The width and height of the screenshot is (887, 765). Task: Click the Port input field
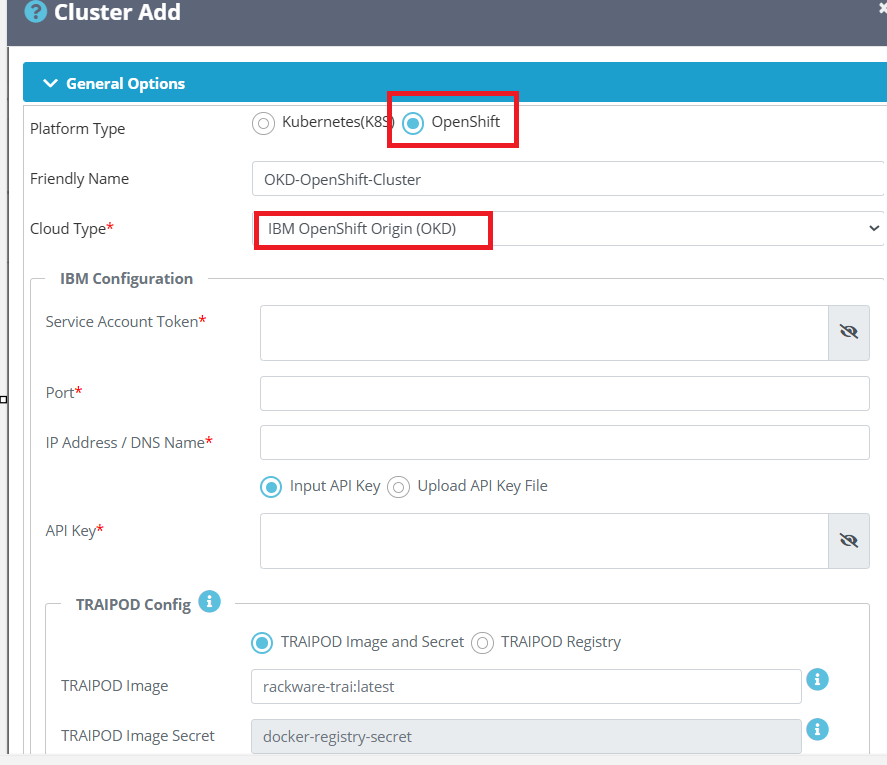(x=565, y=393)
